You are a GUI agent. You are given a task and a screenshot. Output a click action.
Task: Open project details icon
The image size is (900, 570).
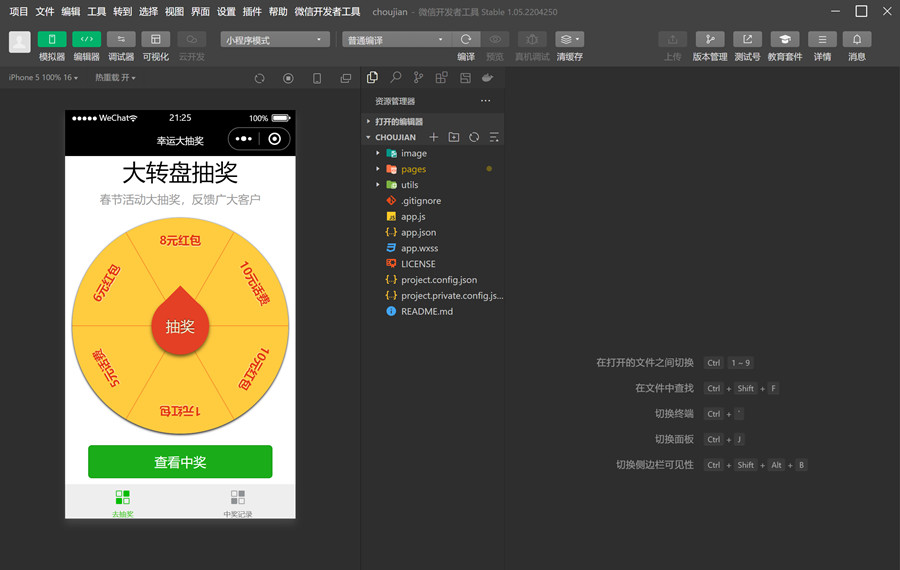tap(823, 39)
